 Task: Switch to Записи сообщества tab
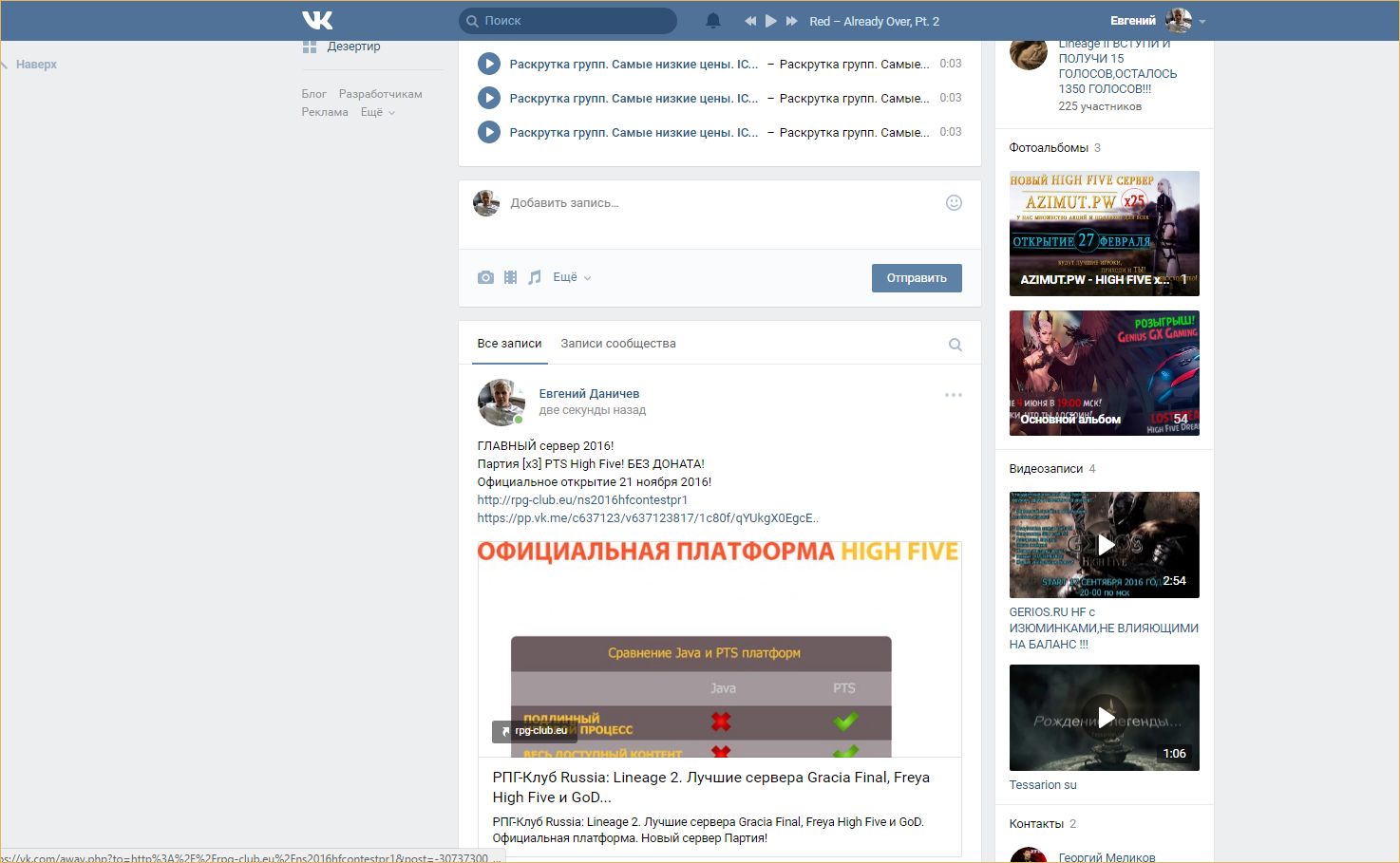pyautogui.click(x=618, y=344)
